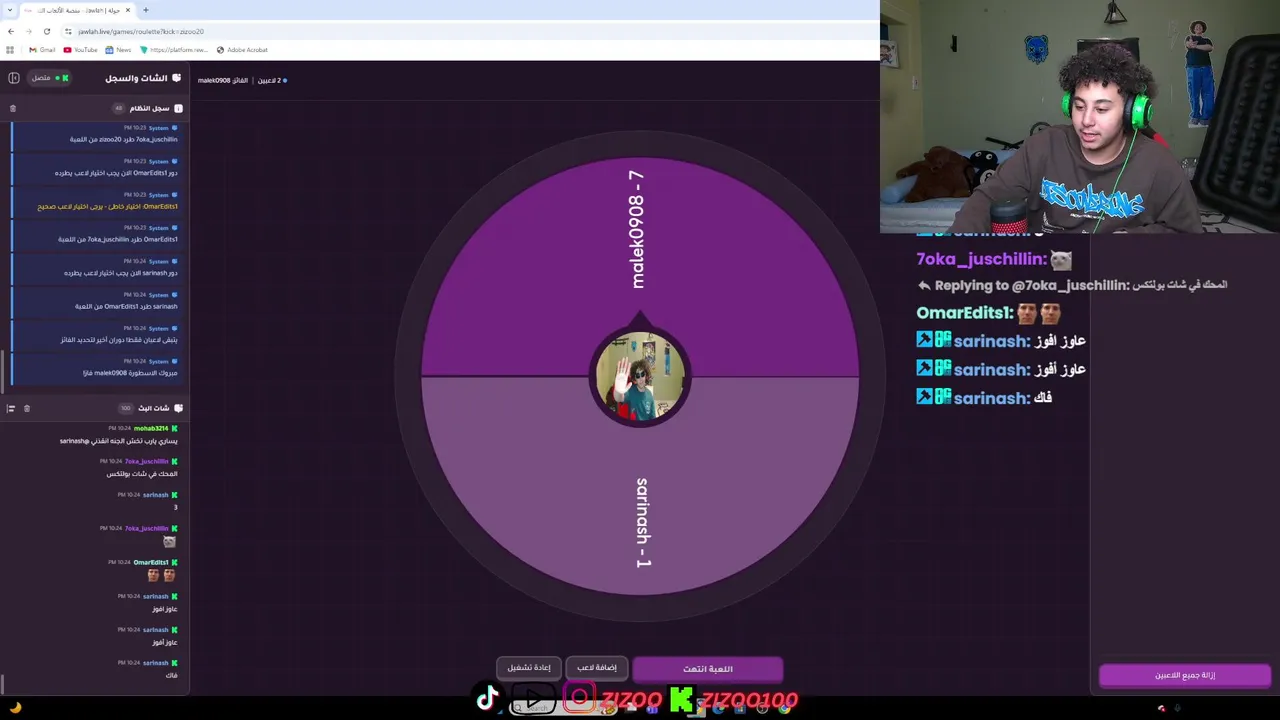The height and width of the screenshot is (720, 1280).
Task: Click the System Log count badge 48
Action: click(x=119, y=108)
